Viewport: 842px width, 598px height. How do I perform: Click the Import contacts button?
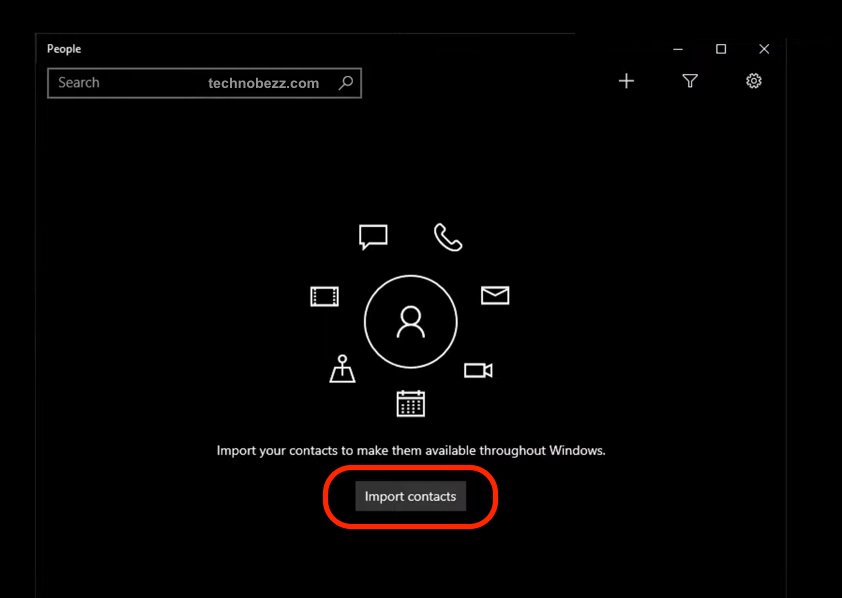410,496
